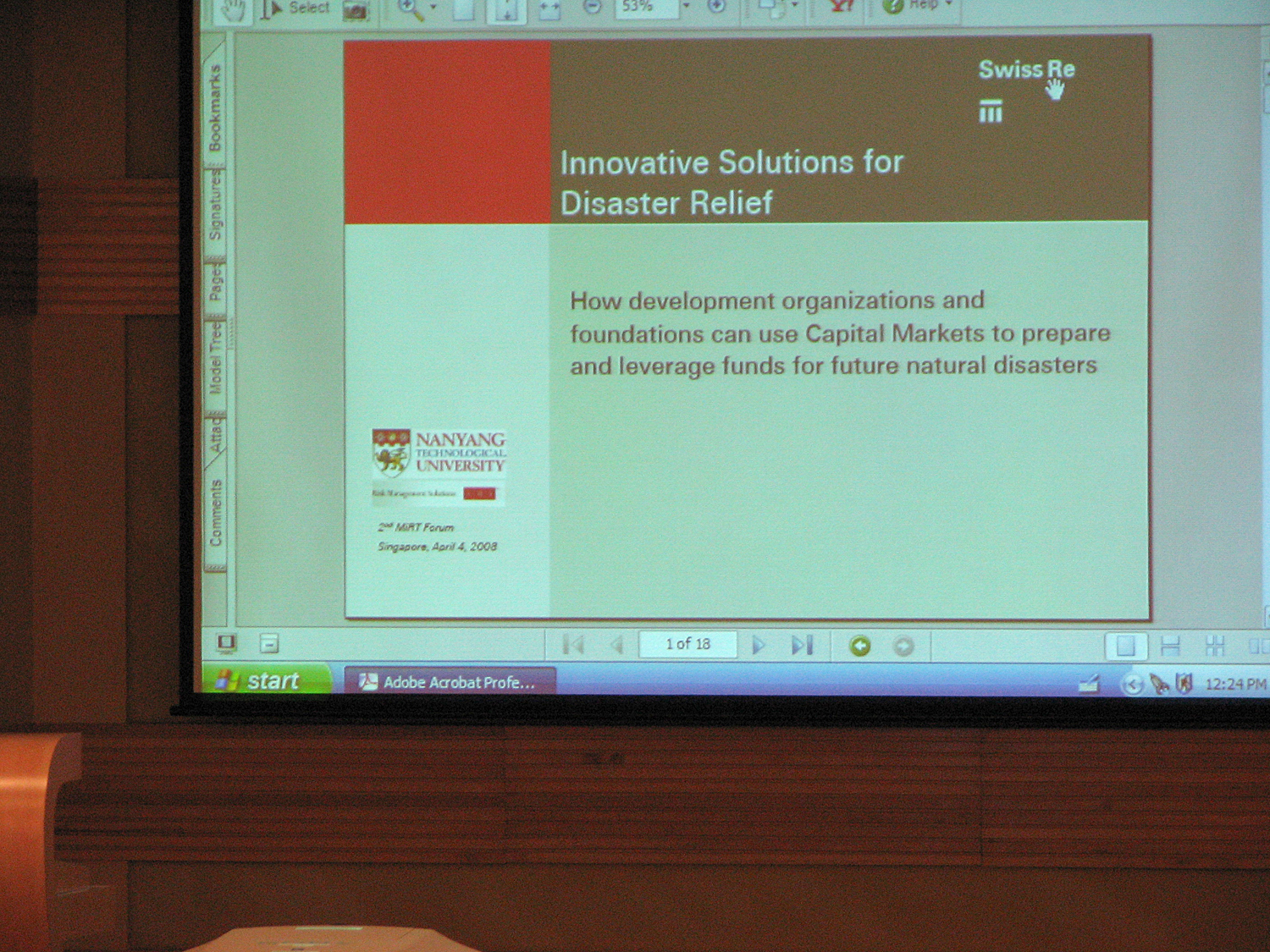
Task: Open the Signatures side tab
Action: click(215, 206)
